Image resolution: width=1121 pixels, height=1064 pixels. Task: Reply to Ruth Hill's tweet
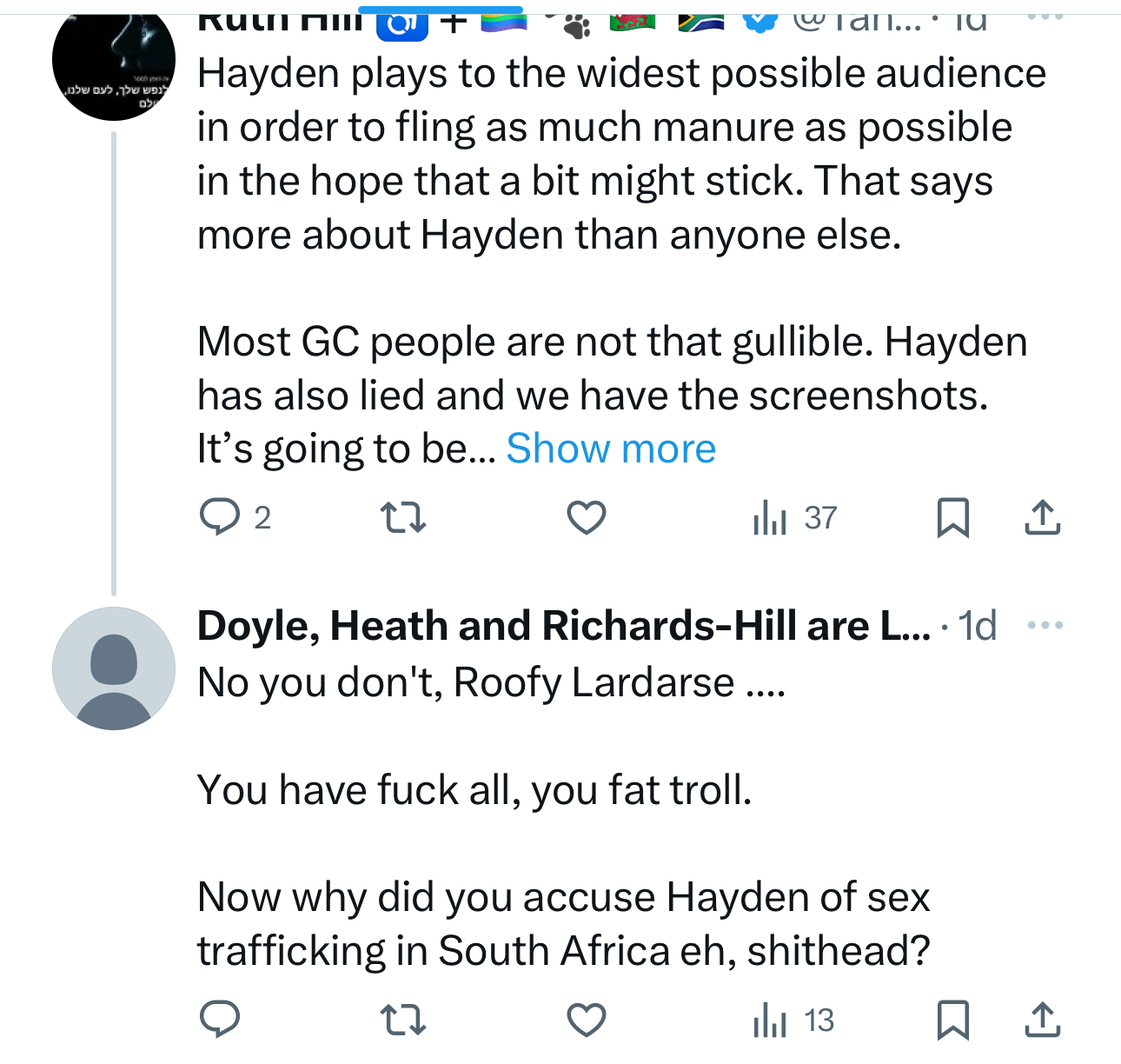pos(221,518)
